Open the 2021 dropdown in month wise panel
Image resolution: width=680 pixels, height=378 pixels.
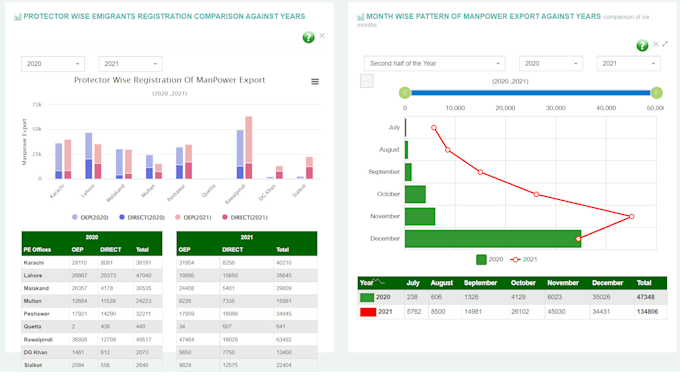pyautogui.click(x=628, y=63)
